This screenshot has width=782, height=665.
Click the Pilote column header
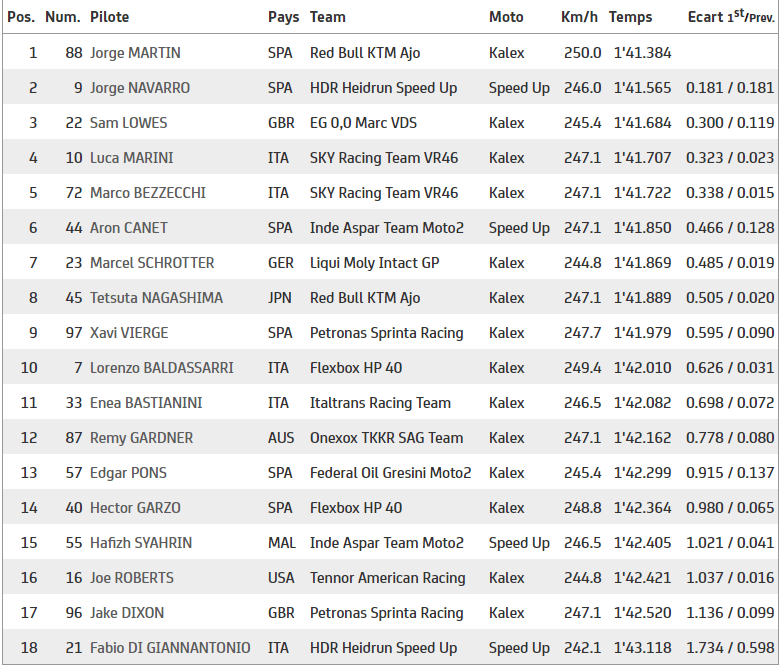[x=109, y=17]
